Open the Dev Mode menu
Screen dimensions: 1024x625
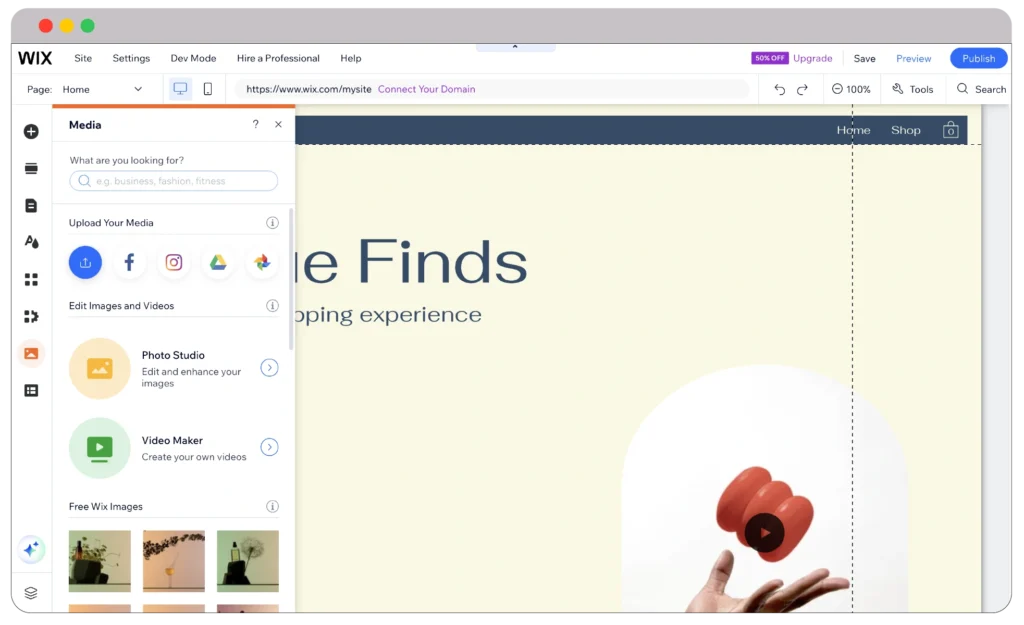coord(193,58)
